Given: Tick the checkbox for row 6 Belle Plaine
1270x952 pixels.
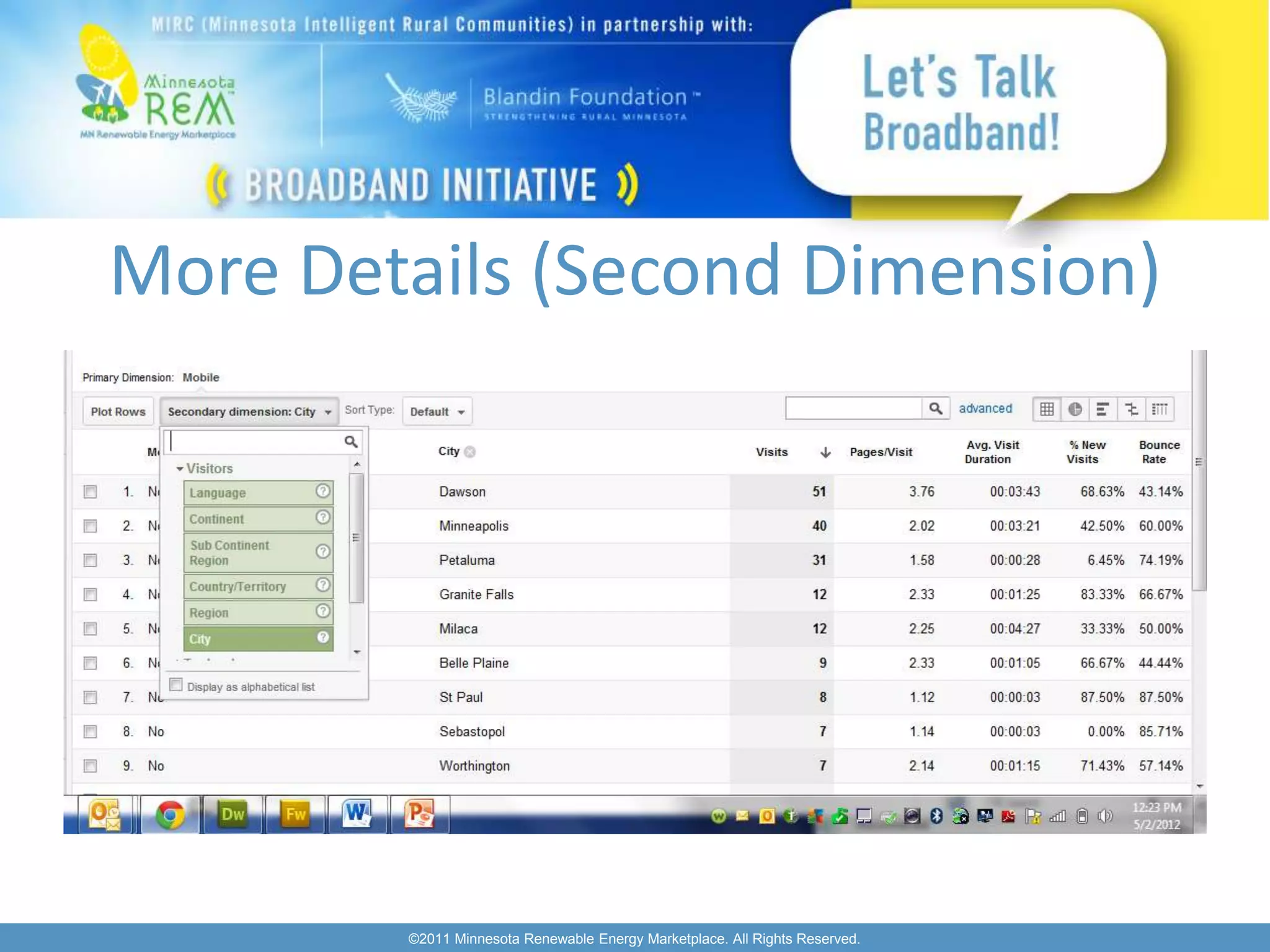Looking at the screenshot, I should coord(91,663).
